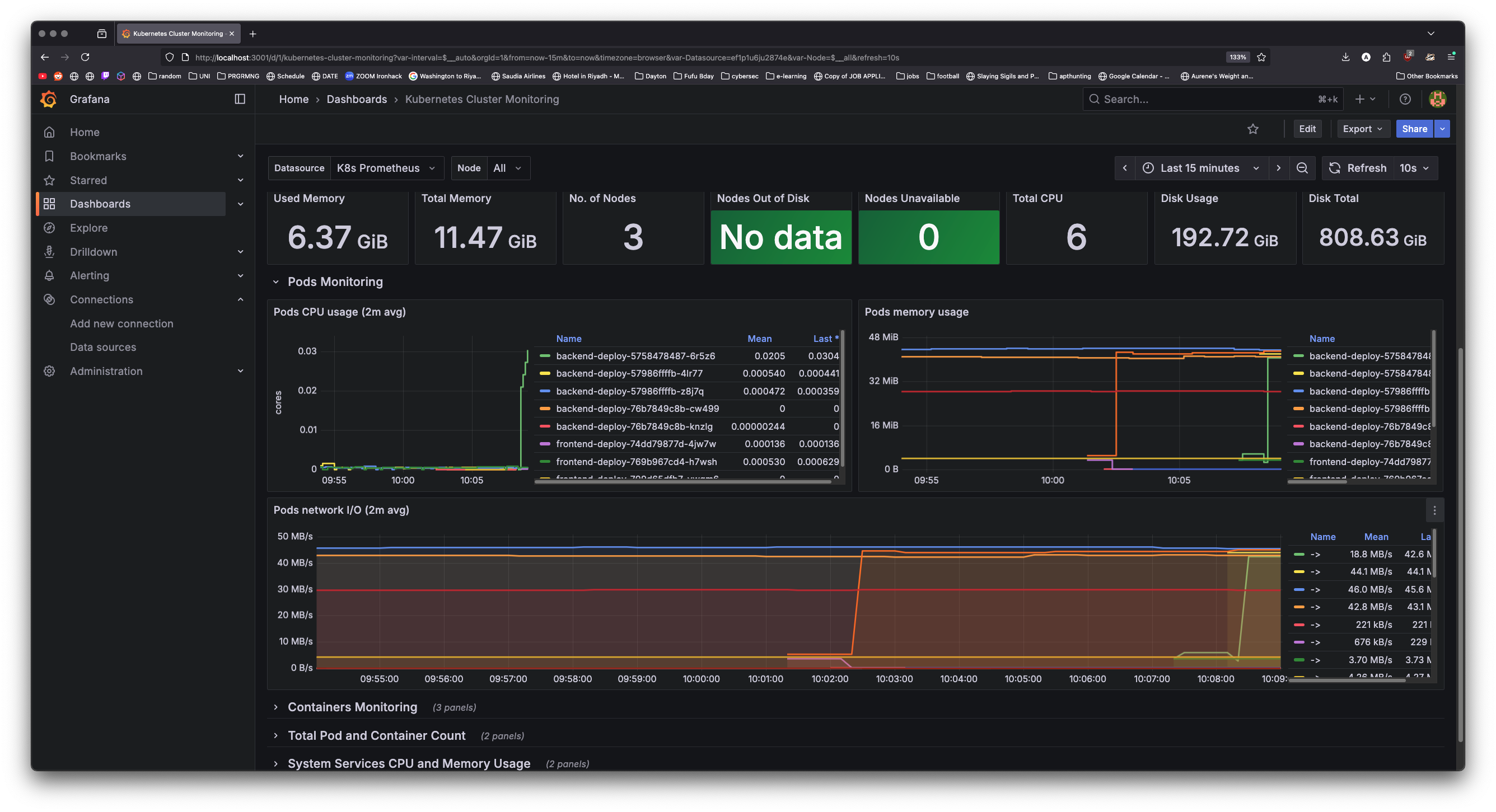Open Explore in the sidebar

pyautogui.click(x=89, y=228)
